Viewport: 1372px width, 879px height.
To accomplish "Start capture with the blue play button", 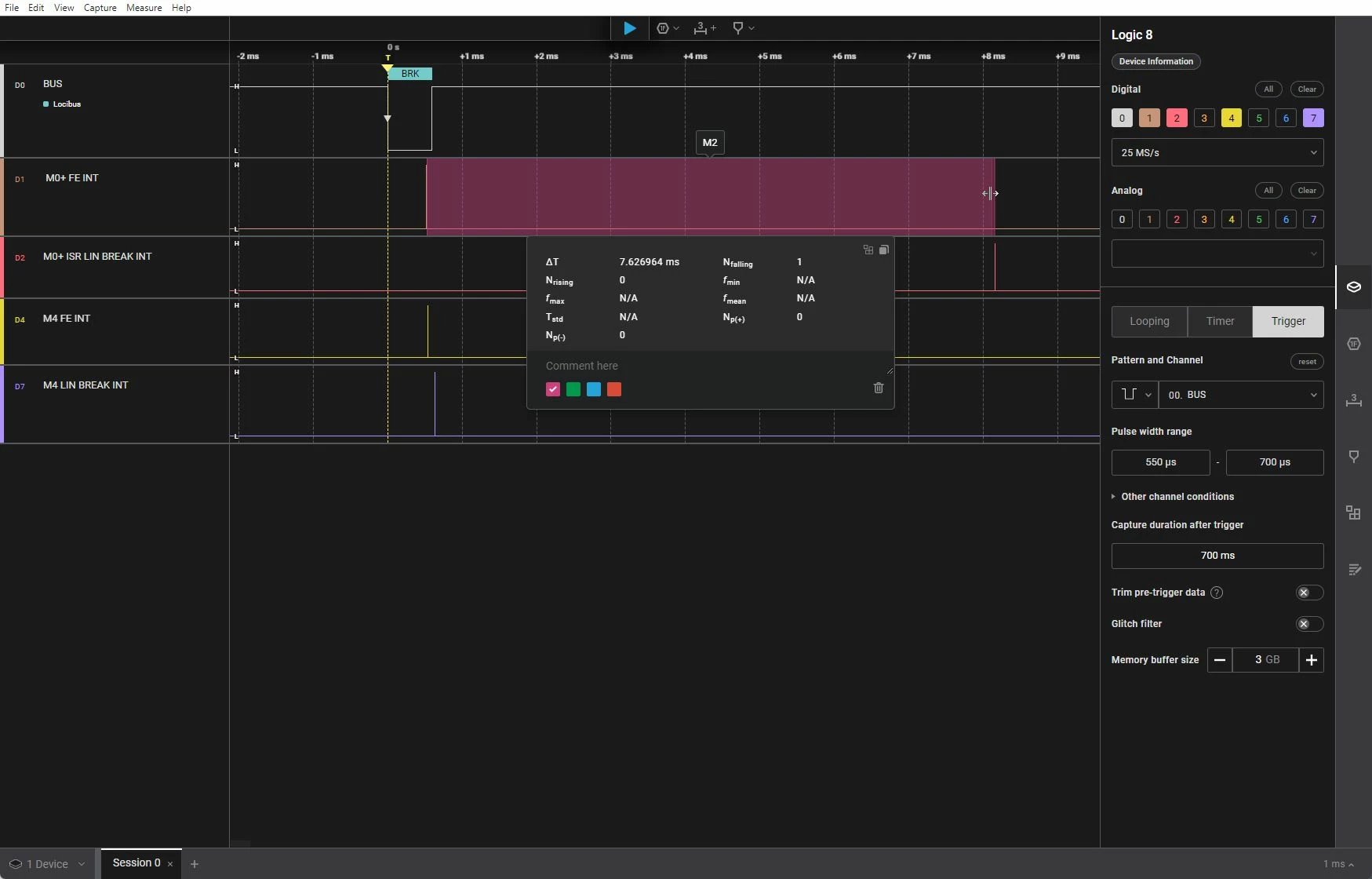I will click(x=629, y=28).
